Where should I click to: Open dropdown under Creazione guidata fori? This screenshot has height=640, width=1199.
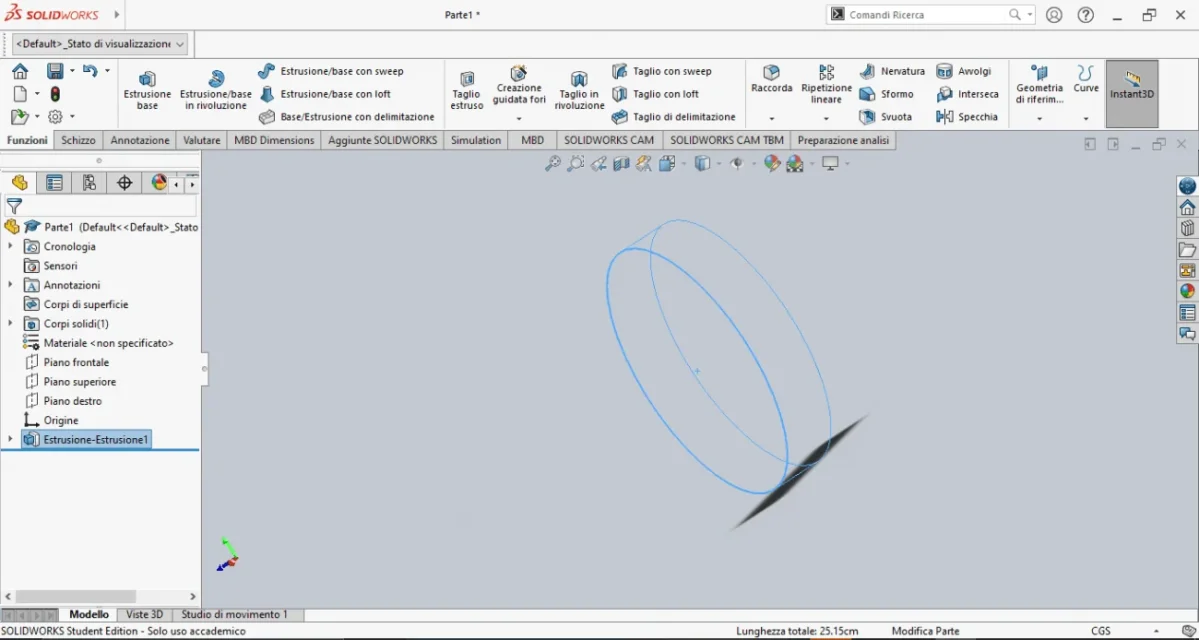[x=519, y=119]
